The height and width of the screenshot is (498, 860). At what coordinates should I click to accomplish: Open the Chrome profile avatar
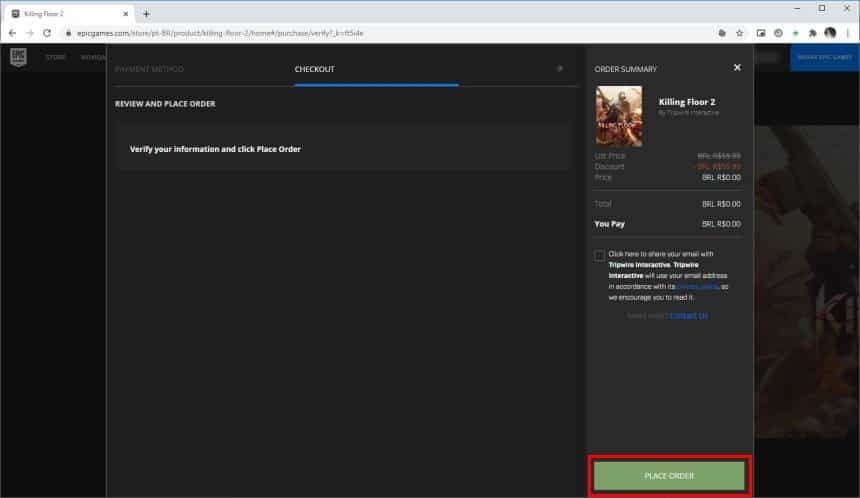tap(830, 33)
